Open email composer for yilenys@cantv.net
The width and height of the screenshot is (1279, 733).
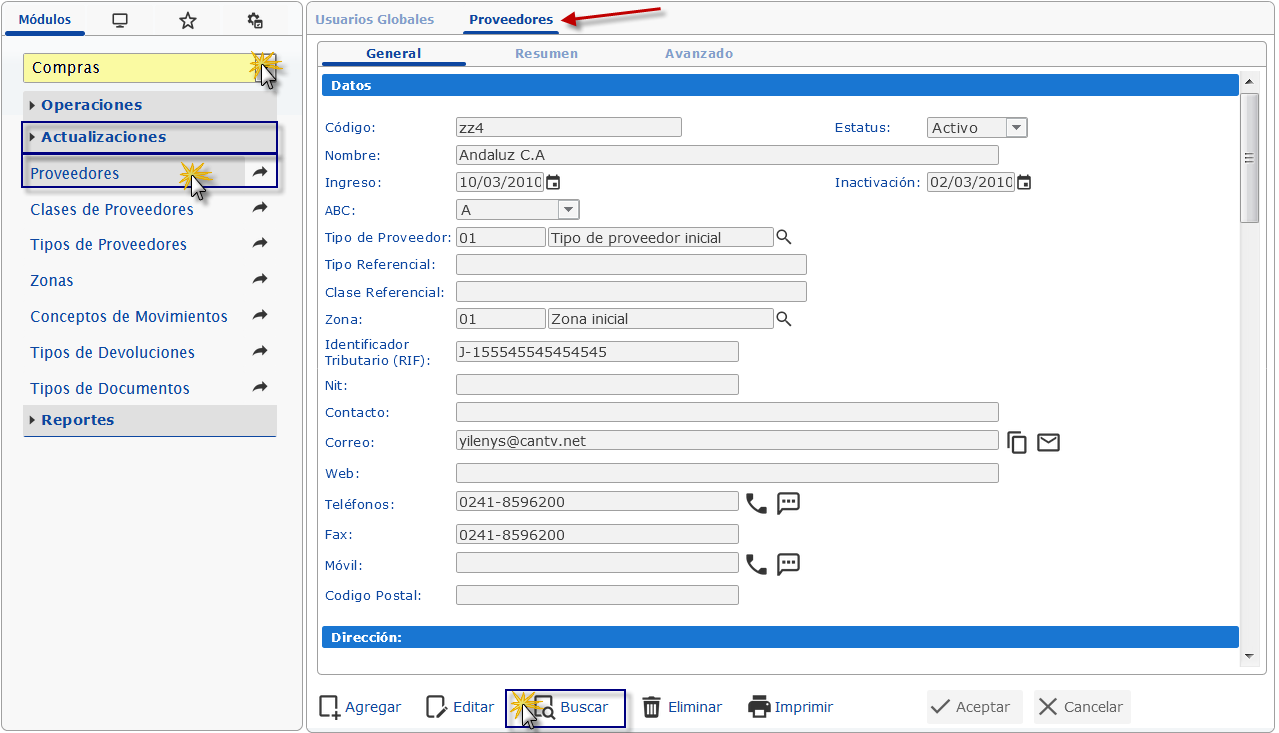(1047, 442)
